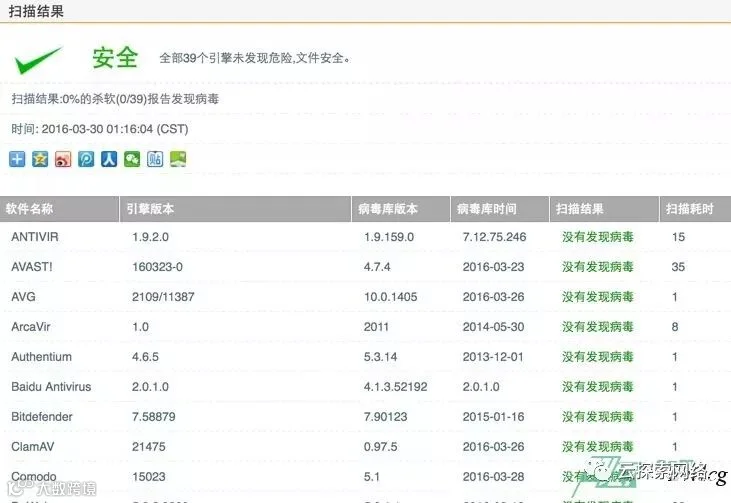Viewport: 731px width, 503px height.
Task: Click the green safe checkmark
Action: pos(38,60)
